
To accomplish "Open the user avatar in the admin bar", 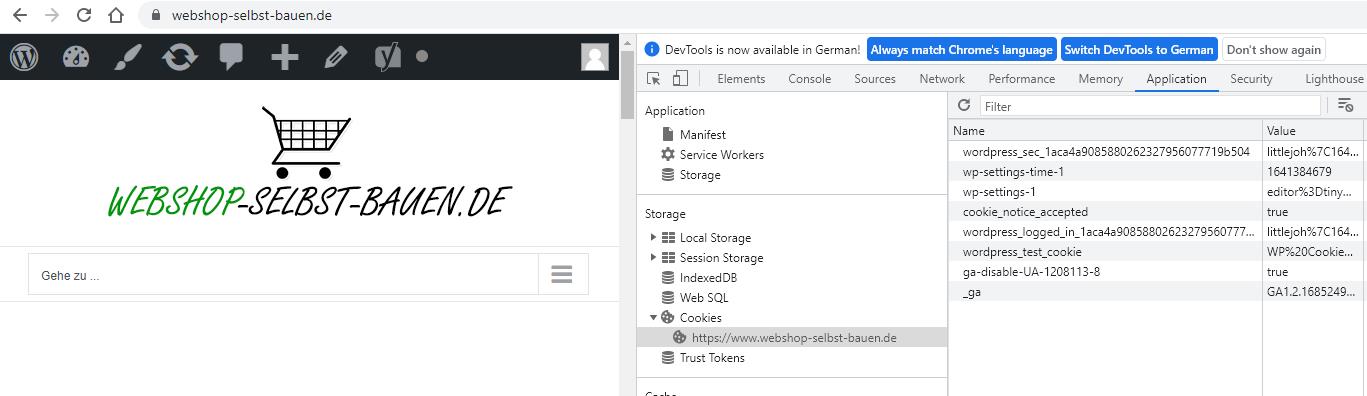I will pyautogui.click(x=595, y=57).
